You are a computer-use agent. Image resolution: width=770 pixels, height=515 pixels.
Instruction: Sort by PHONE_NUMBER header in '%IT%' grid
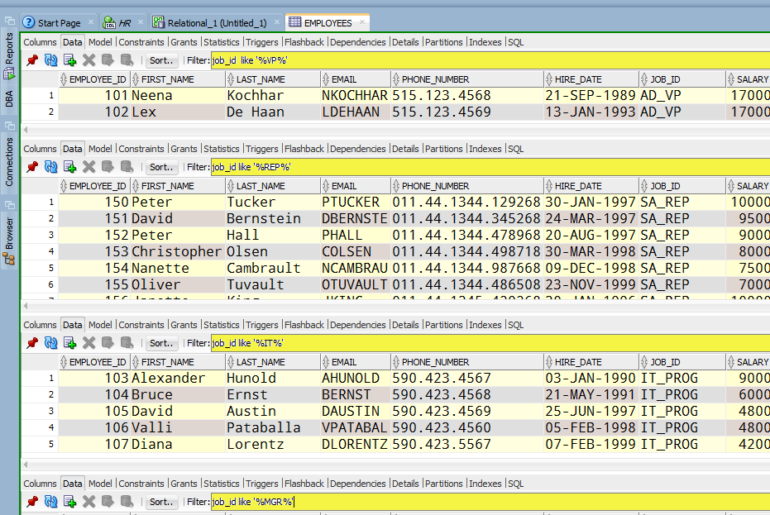pyautogui.click(x=467, y=362)
